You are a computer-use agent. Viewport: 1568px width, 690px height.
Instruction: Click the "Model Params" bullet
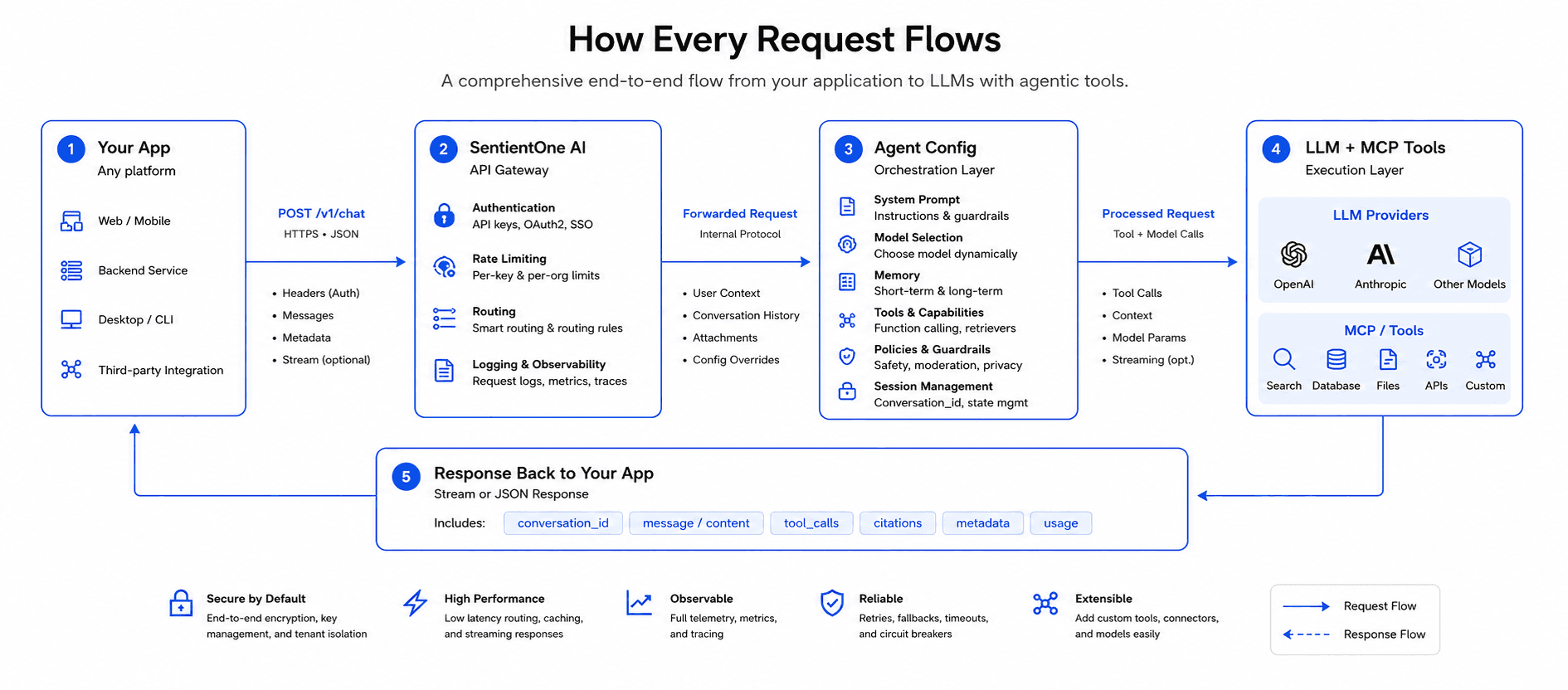1149,338
